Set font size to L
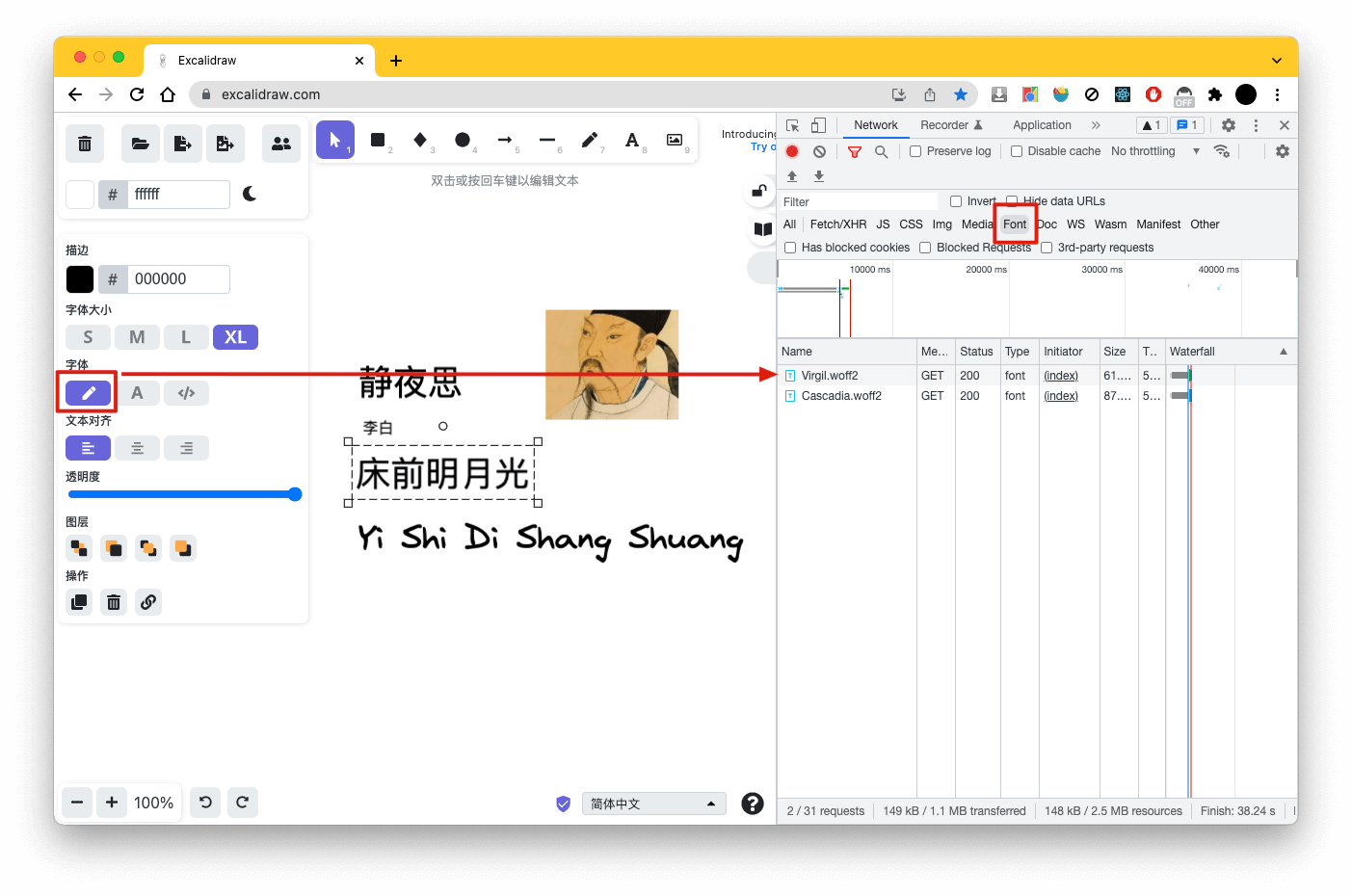The image size is (1352, 896). tap(186, 337)
